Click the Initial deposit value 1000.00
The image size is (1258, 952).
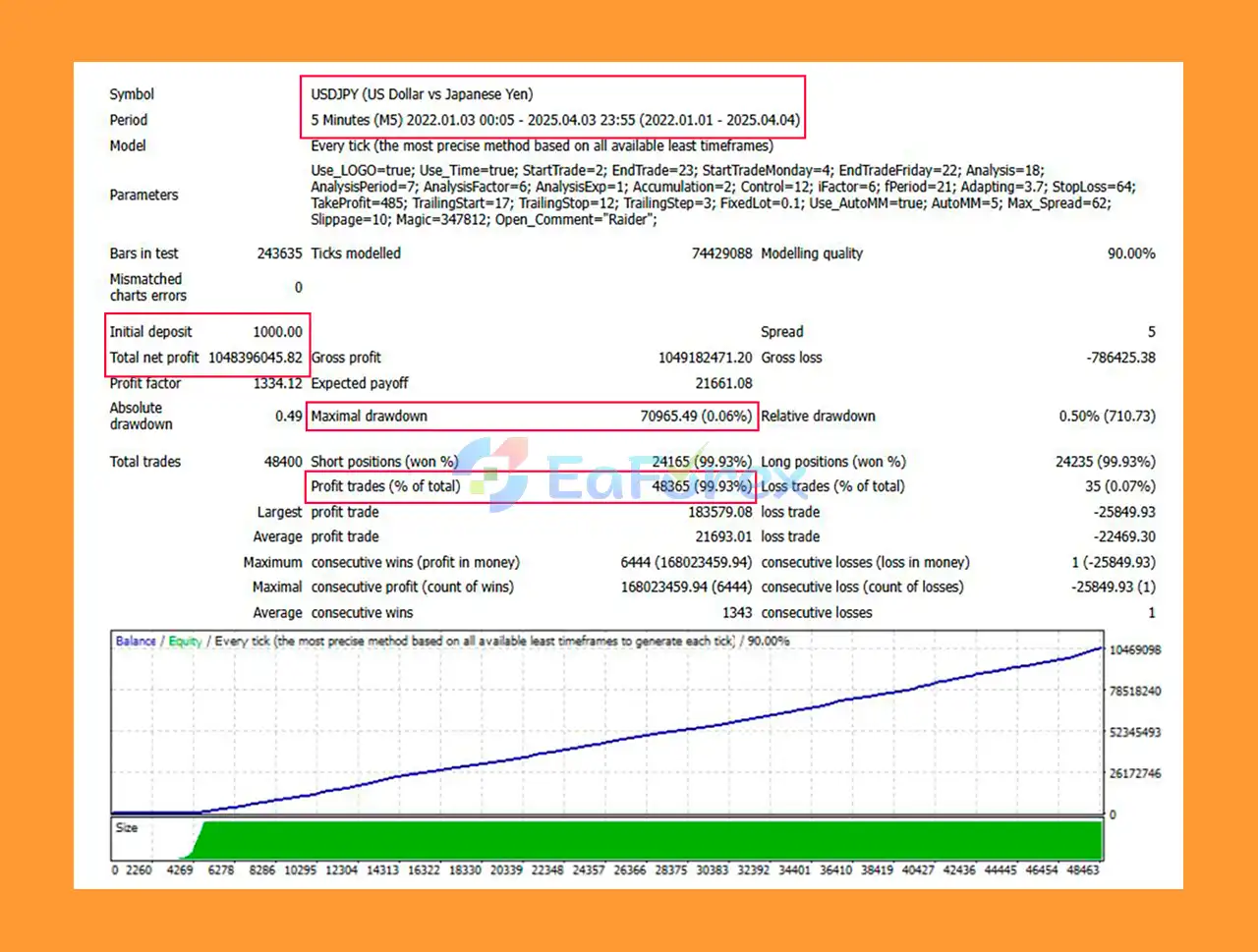(x=277, y=332)
